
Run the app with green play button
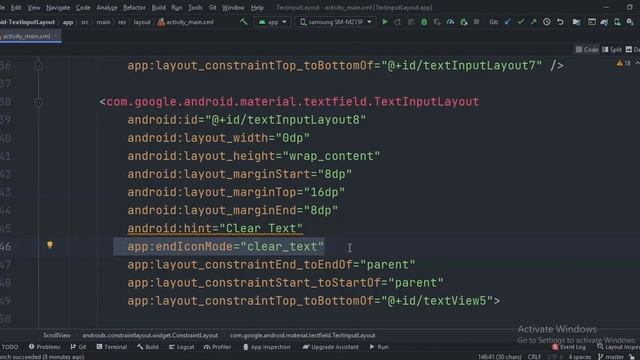[384, 22]
